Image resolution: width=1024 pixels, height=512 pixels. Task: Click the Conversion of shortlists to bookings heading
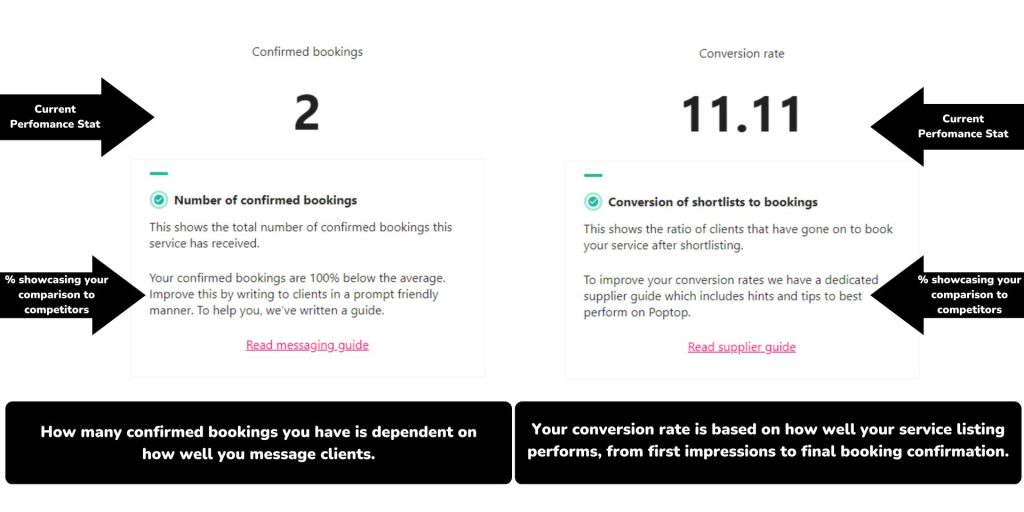(712, 202)
